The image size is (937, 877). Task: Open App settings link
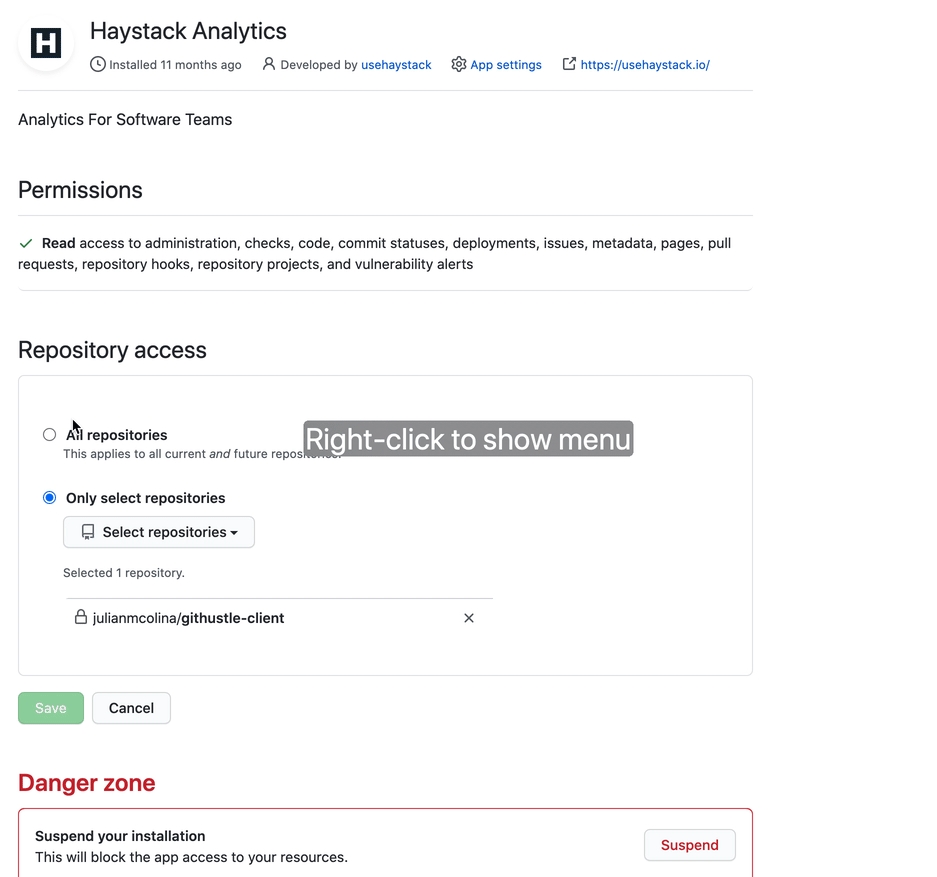coord(506,64)
